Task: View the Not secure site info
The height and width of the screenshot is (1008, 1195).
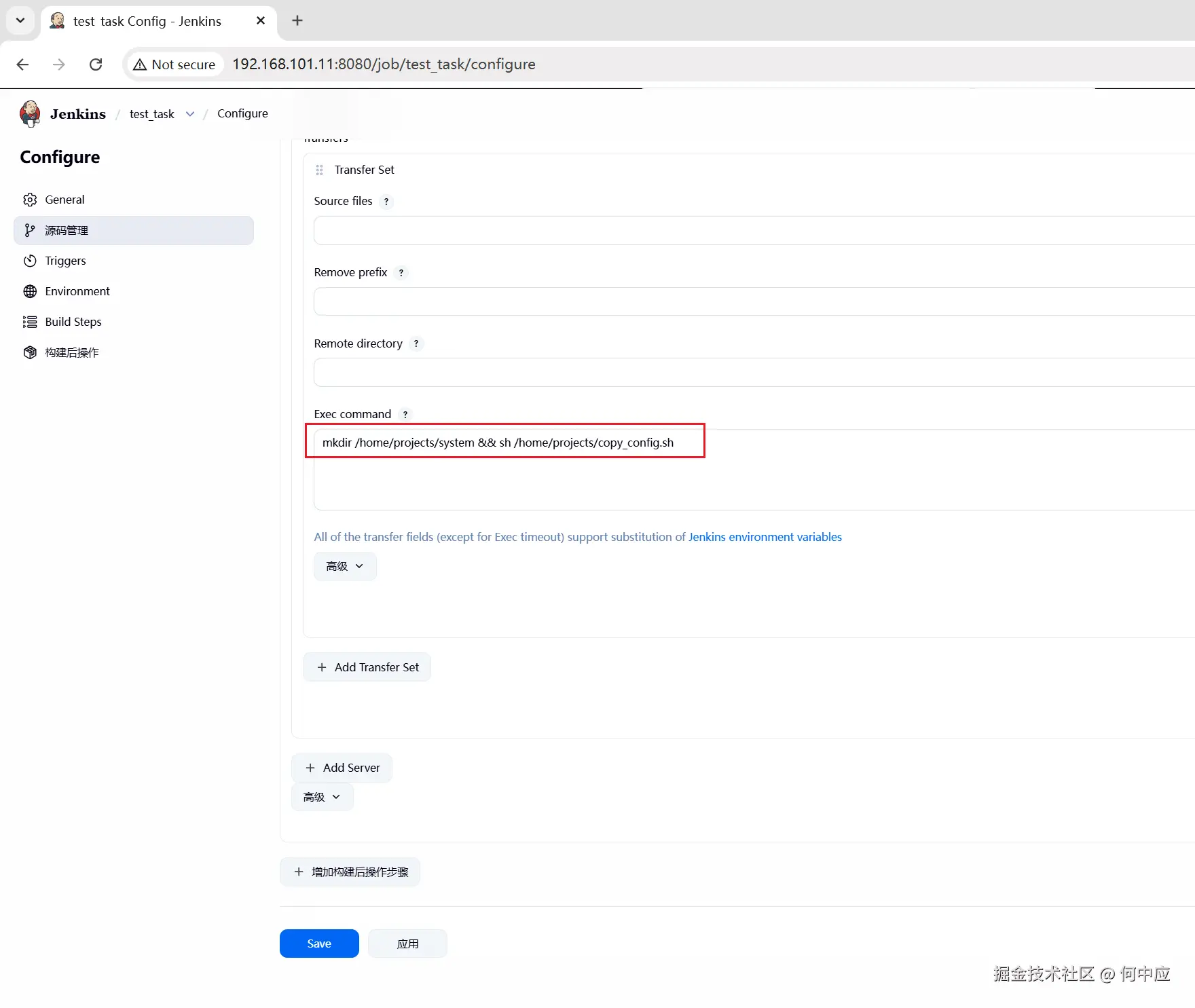Action: tap(174, 64)
